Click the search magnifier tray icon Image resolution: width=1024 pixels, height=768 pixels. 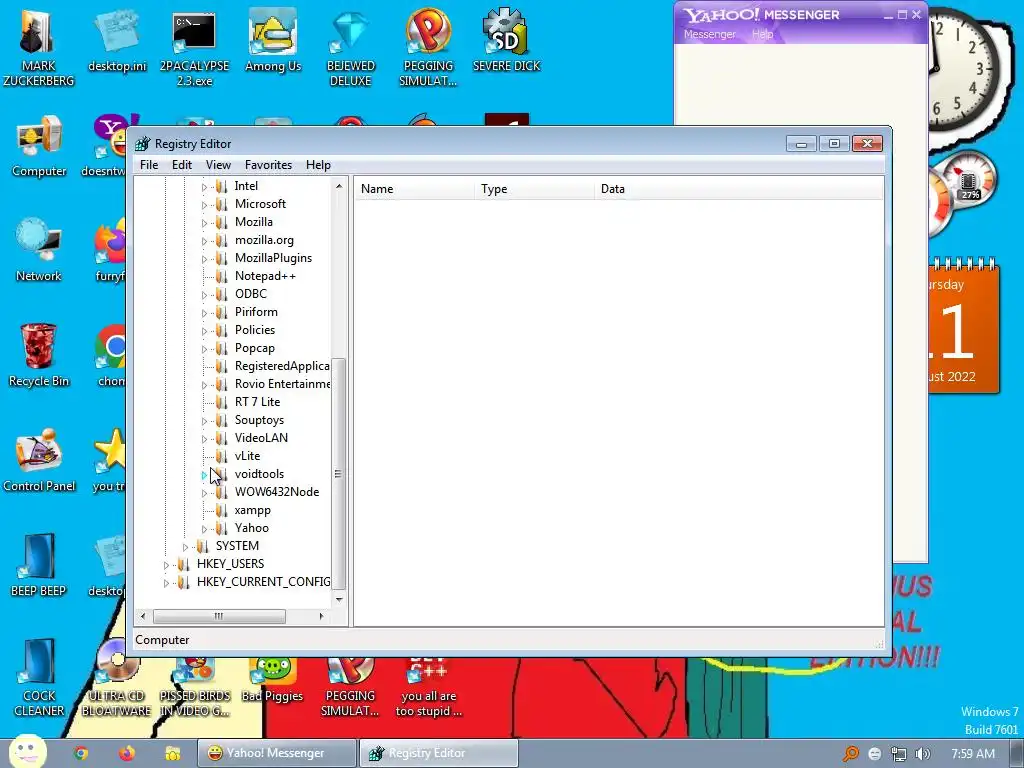coord(850,754)
